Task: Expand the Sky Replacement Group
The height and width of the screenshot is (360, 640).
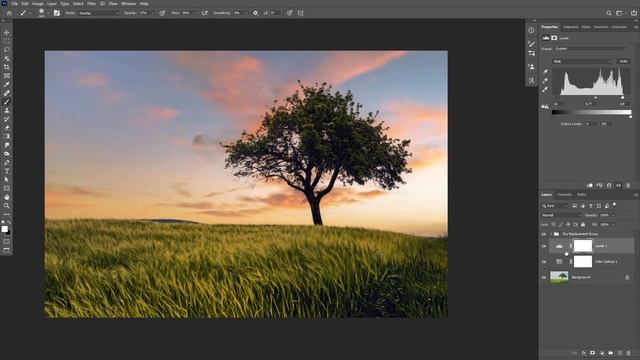Action: [551, 234]
